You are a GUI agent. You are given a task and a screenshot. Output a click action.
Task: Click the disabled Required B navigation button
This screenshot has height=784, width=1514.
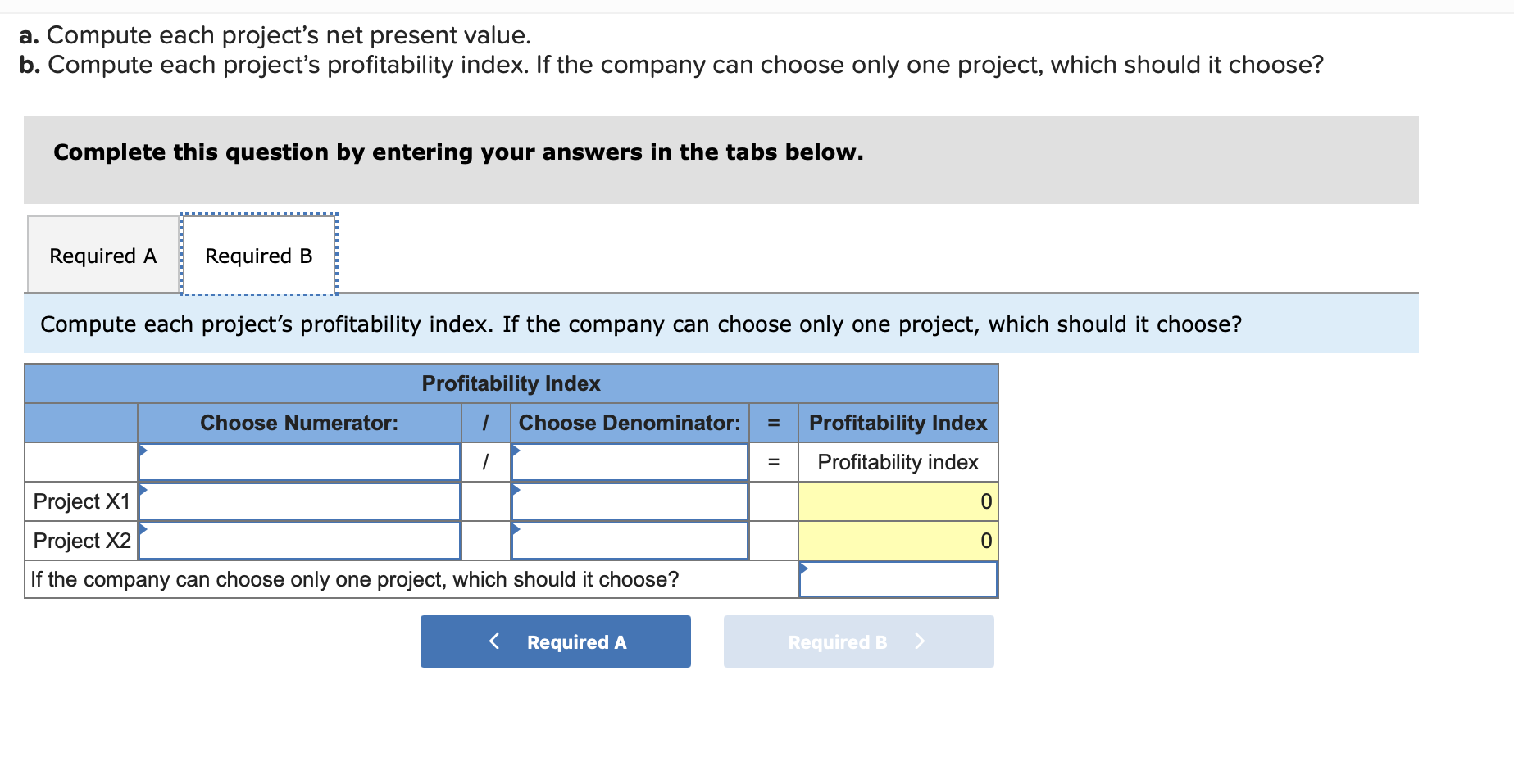point(857,641)
